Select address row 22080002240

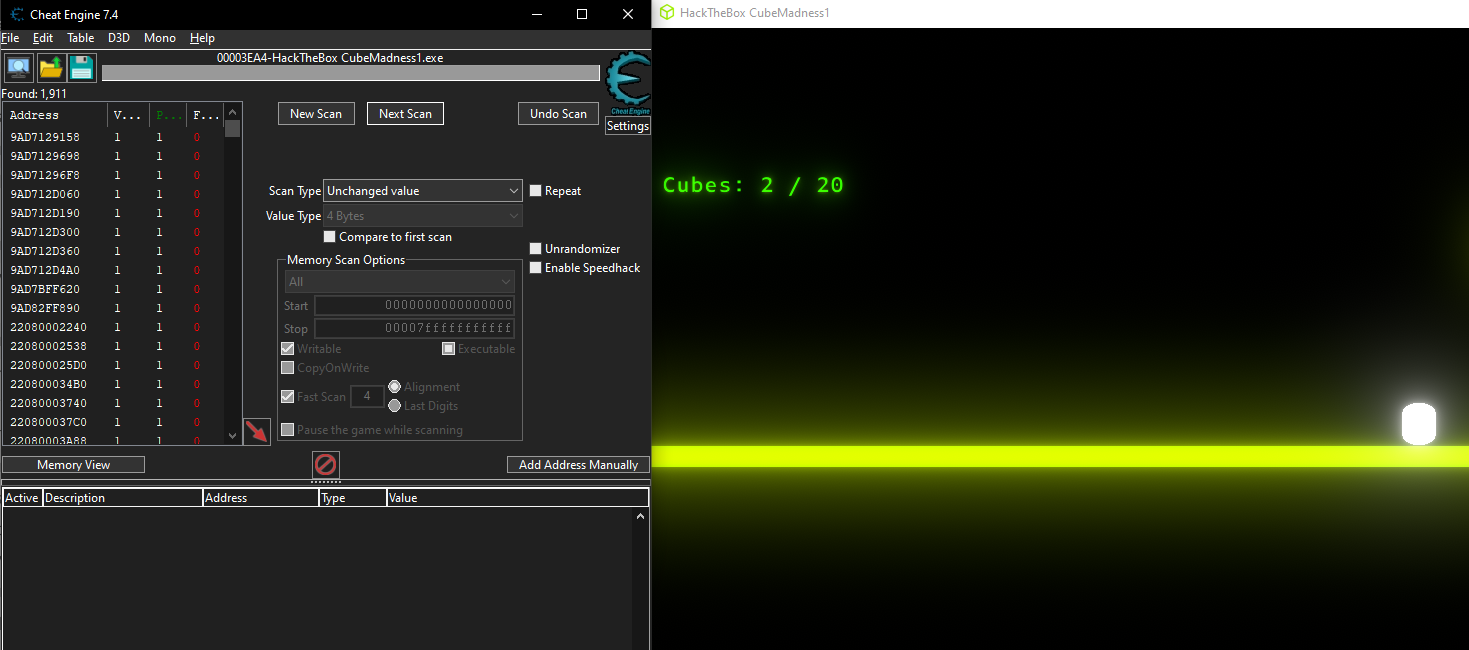(x=114, y=327)
